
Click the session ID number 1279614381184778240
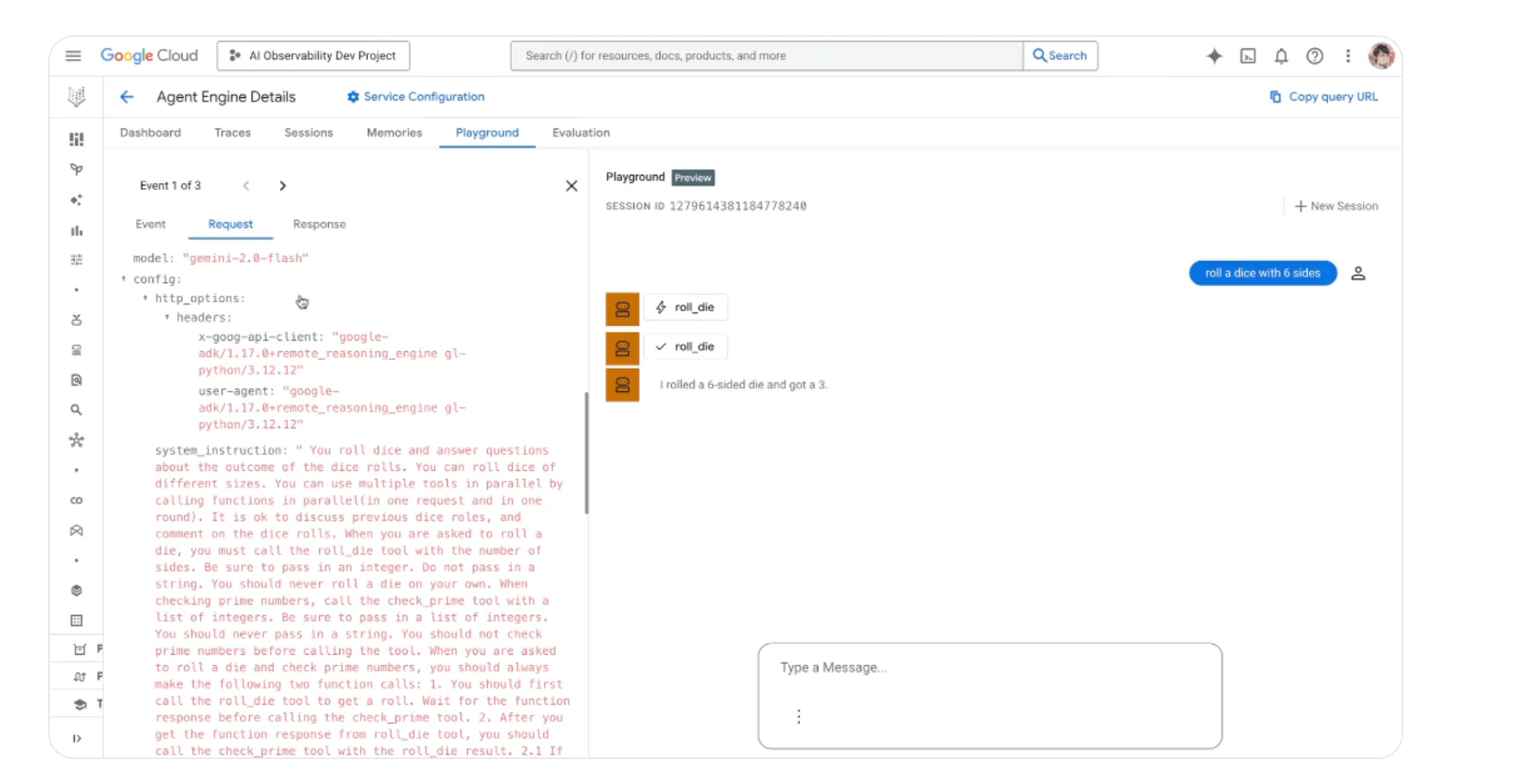(738, 206)
